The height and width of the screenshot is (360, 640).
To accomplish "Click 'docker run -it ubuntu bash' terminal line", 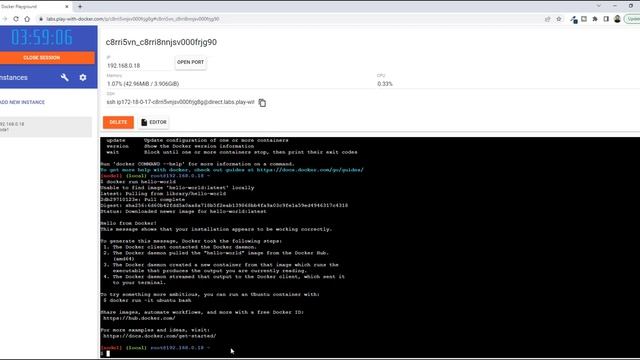I will click(x=147, y=300).
